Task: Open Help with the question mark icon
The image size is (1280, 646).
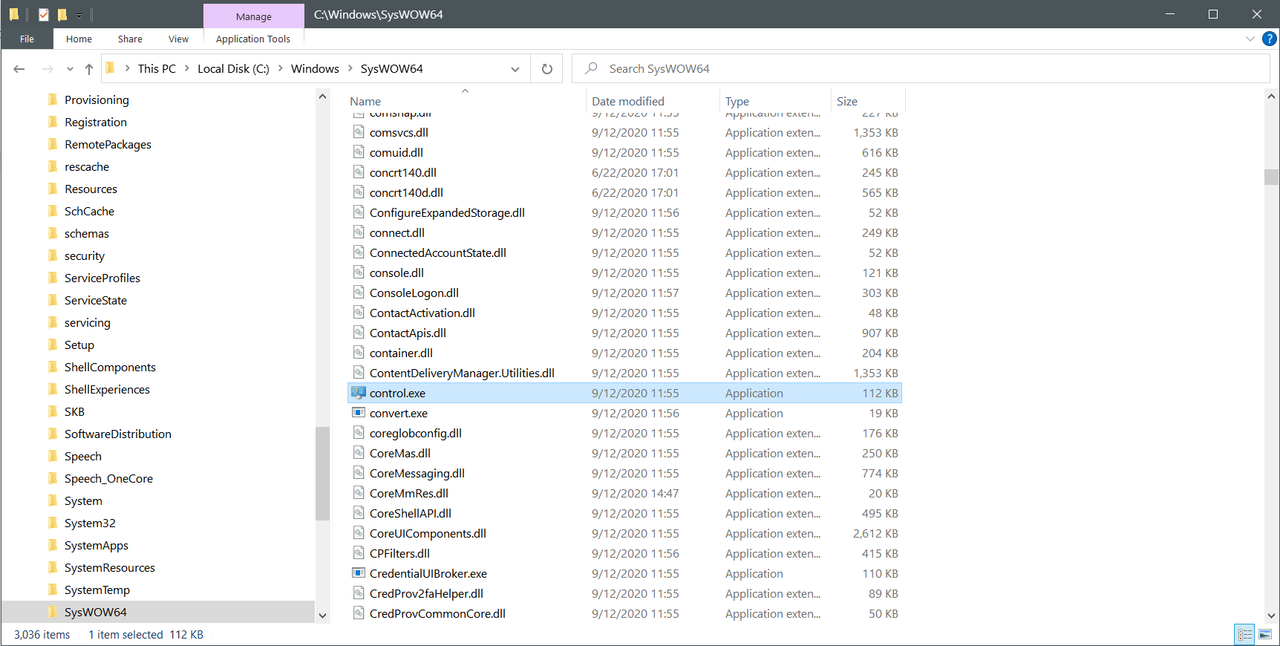Action: 1269,39
